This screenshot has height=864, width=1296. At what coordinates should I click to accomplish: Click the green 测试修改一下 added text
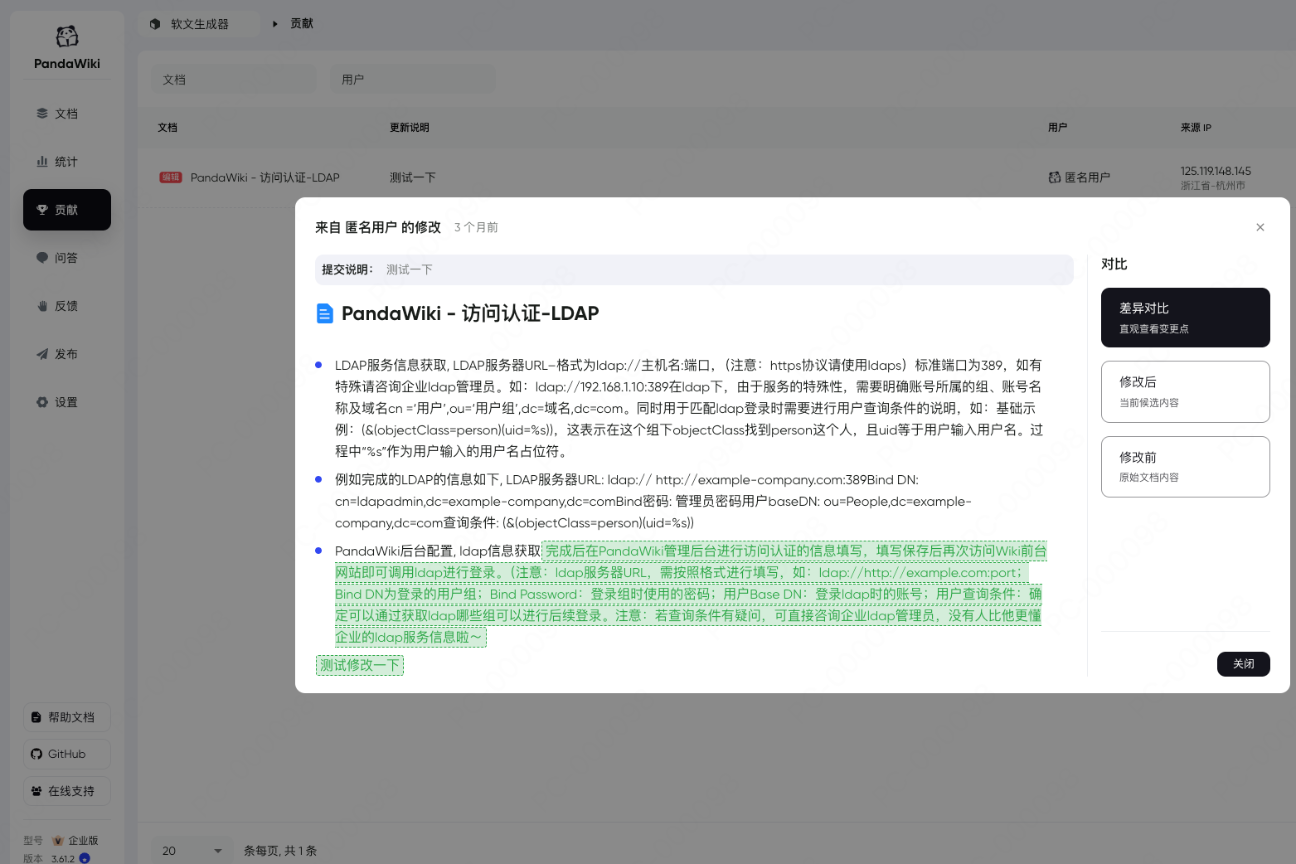point(360,665)
